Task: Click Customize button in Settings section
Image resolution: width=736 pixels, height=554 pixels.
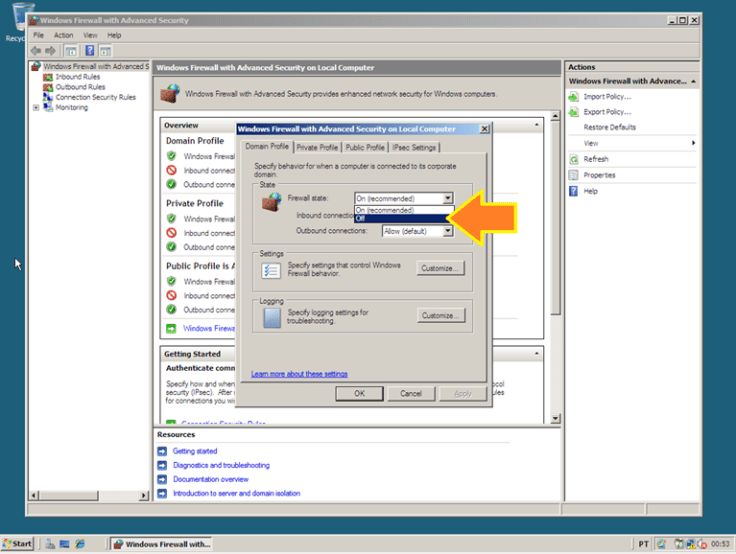Action: coord(441,269)
